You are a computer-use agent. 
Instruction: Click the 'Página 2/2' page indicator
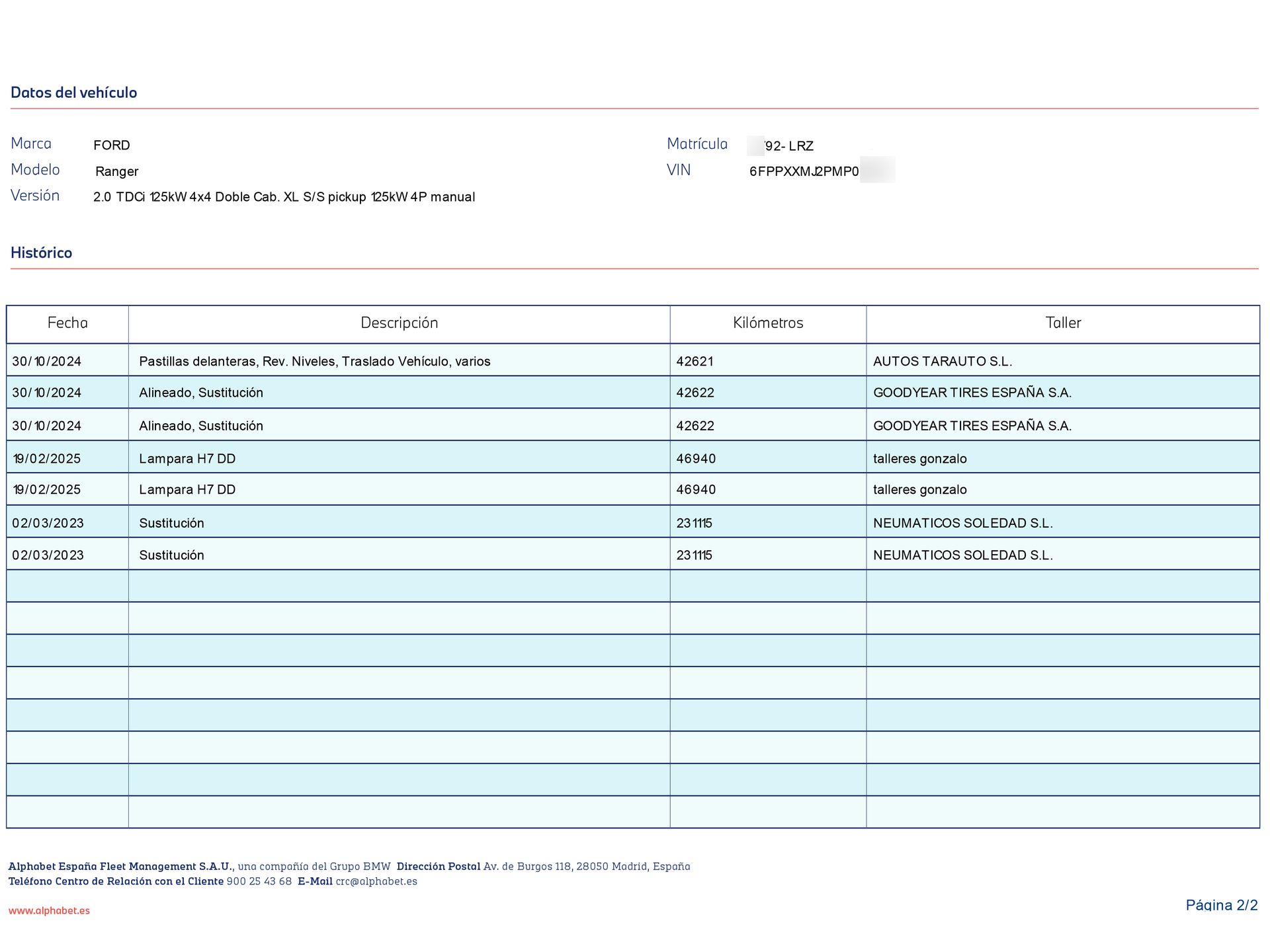[1222, 905]
